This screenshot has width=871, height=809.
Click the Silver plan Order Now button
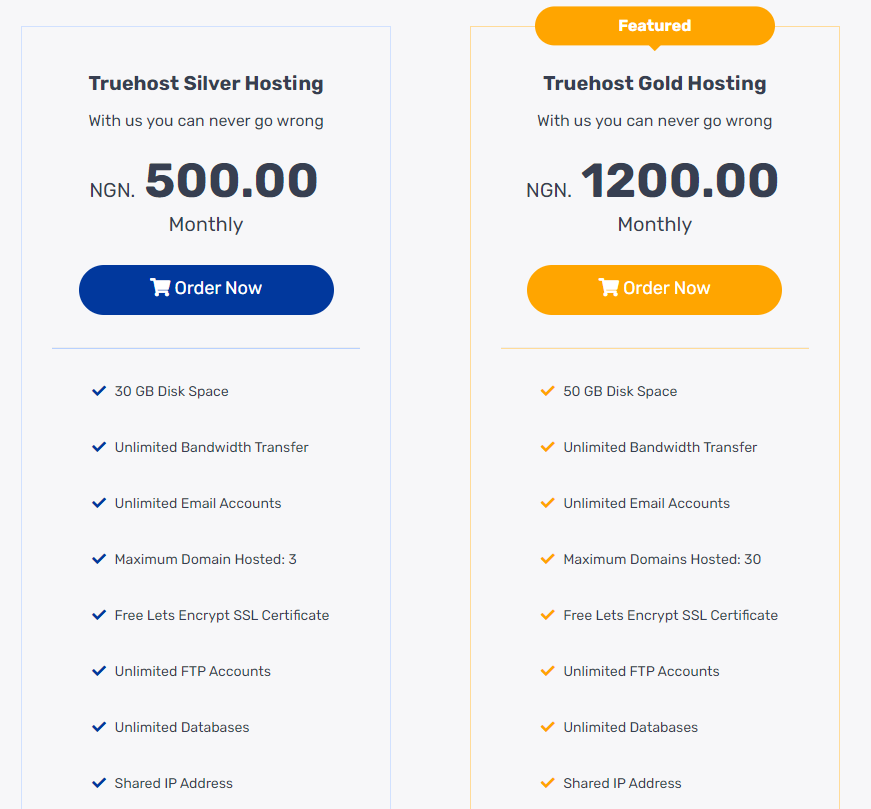point(206,289)
